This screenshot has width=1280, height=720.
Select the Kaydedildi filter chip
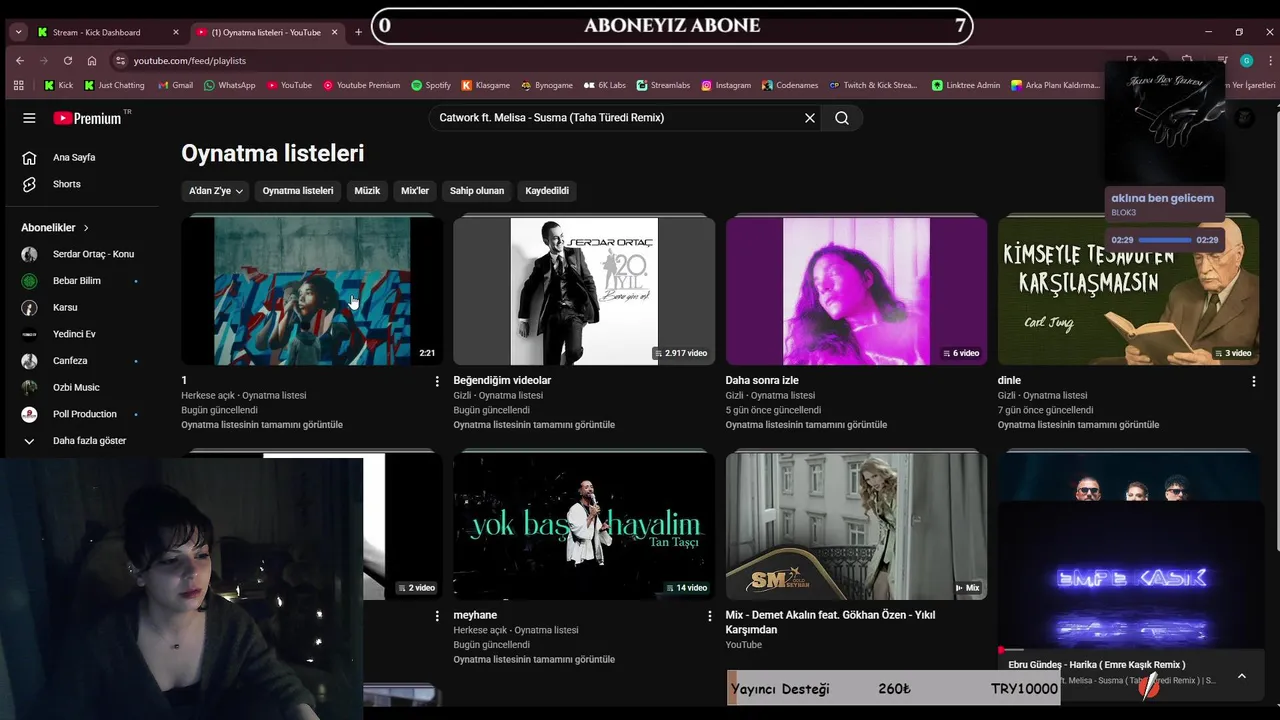[x=547, y=191]
